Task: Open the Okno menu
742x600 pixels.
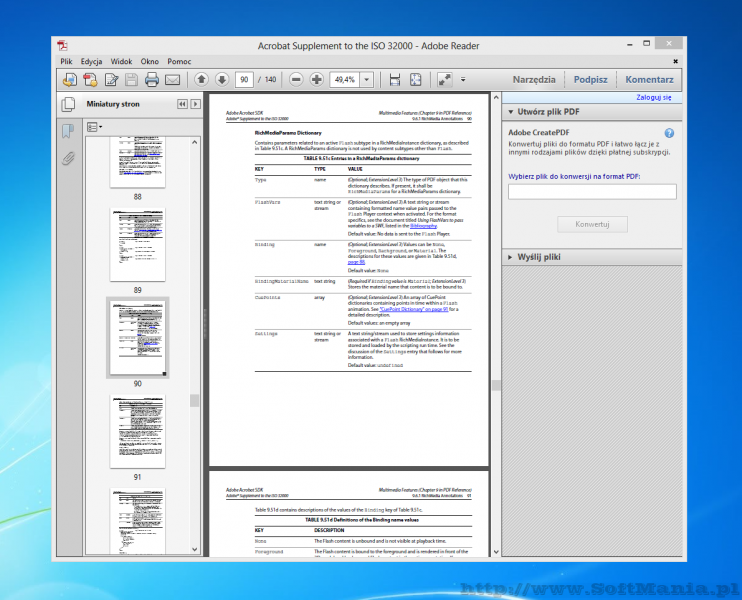Action: tap(150, 62)
